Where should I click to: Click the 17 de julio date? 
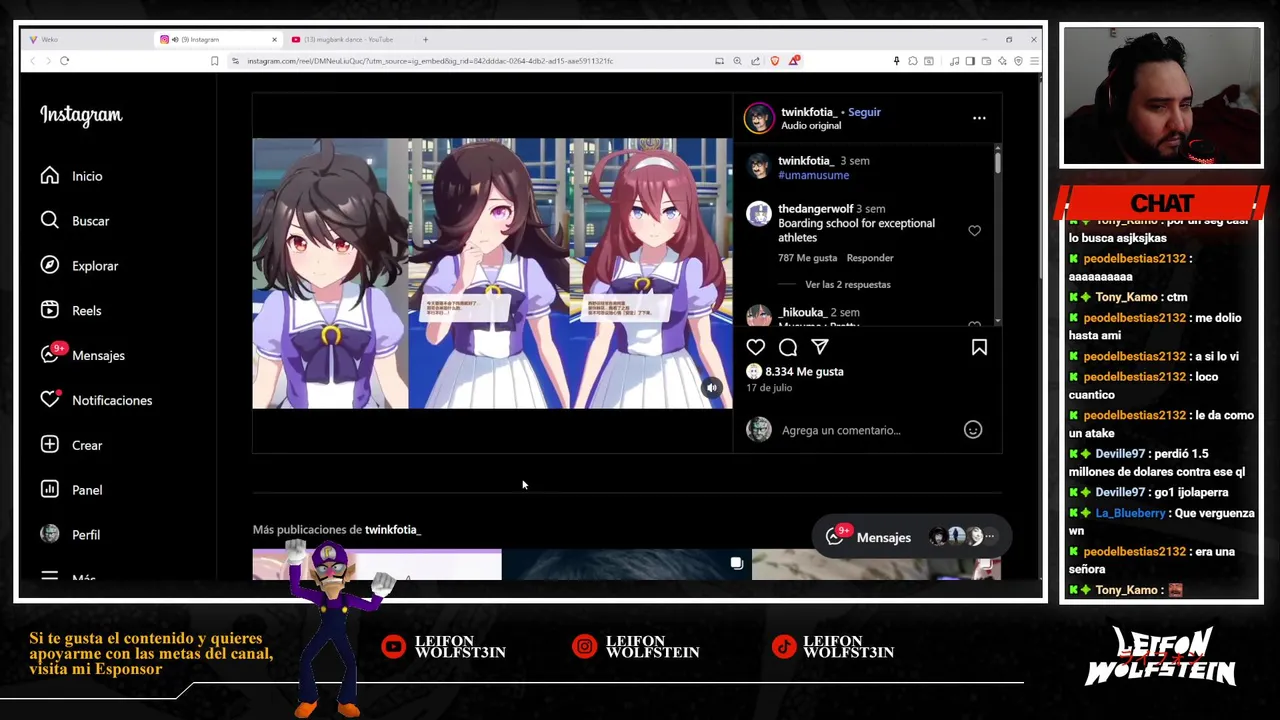coord(769,388)
